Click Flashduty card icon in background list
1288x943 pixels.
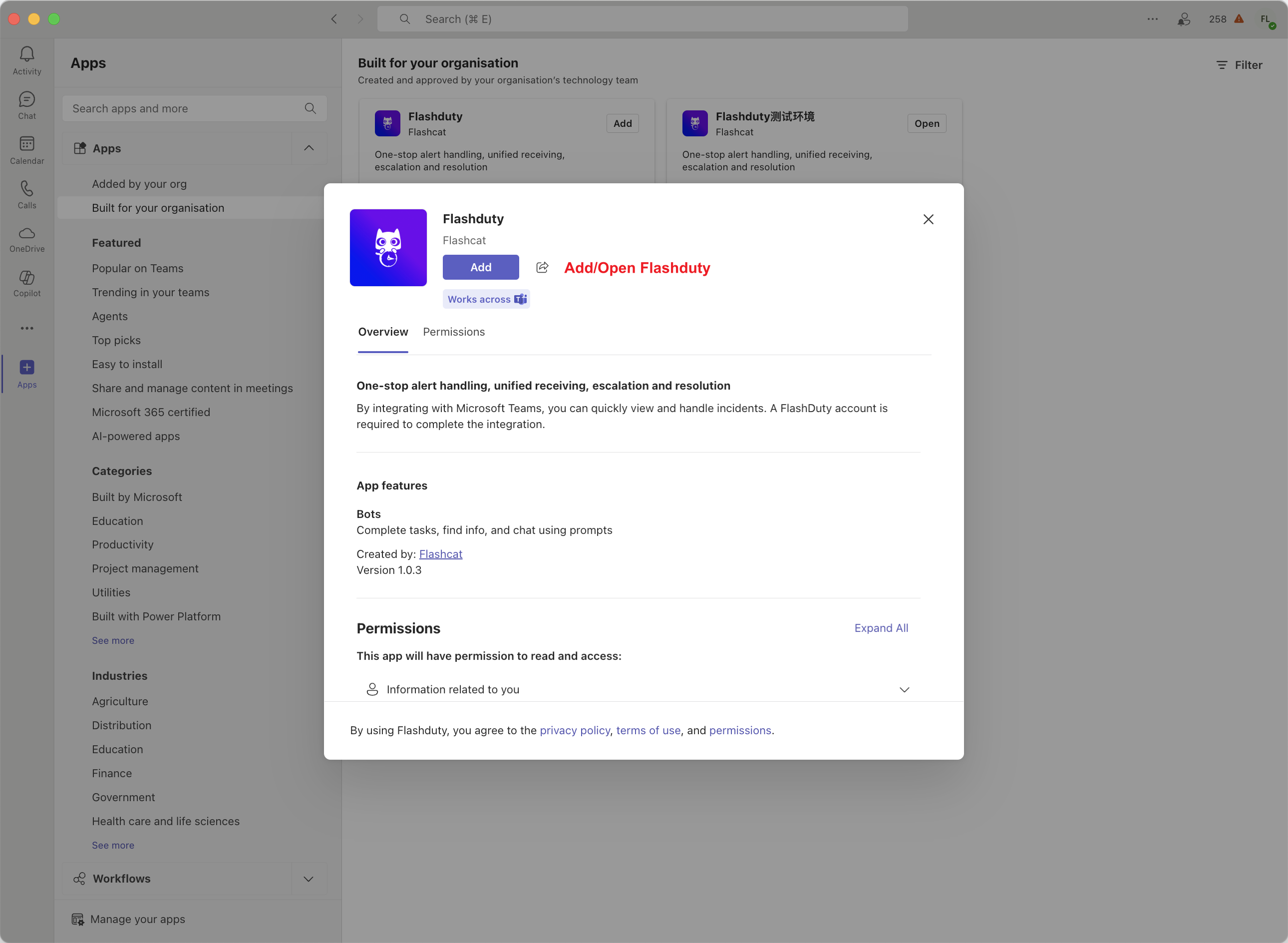[387, 123]
